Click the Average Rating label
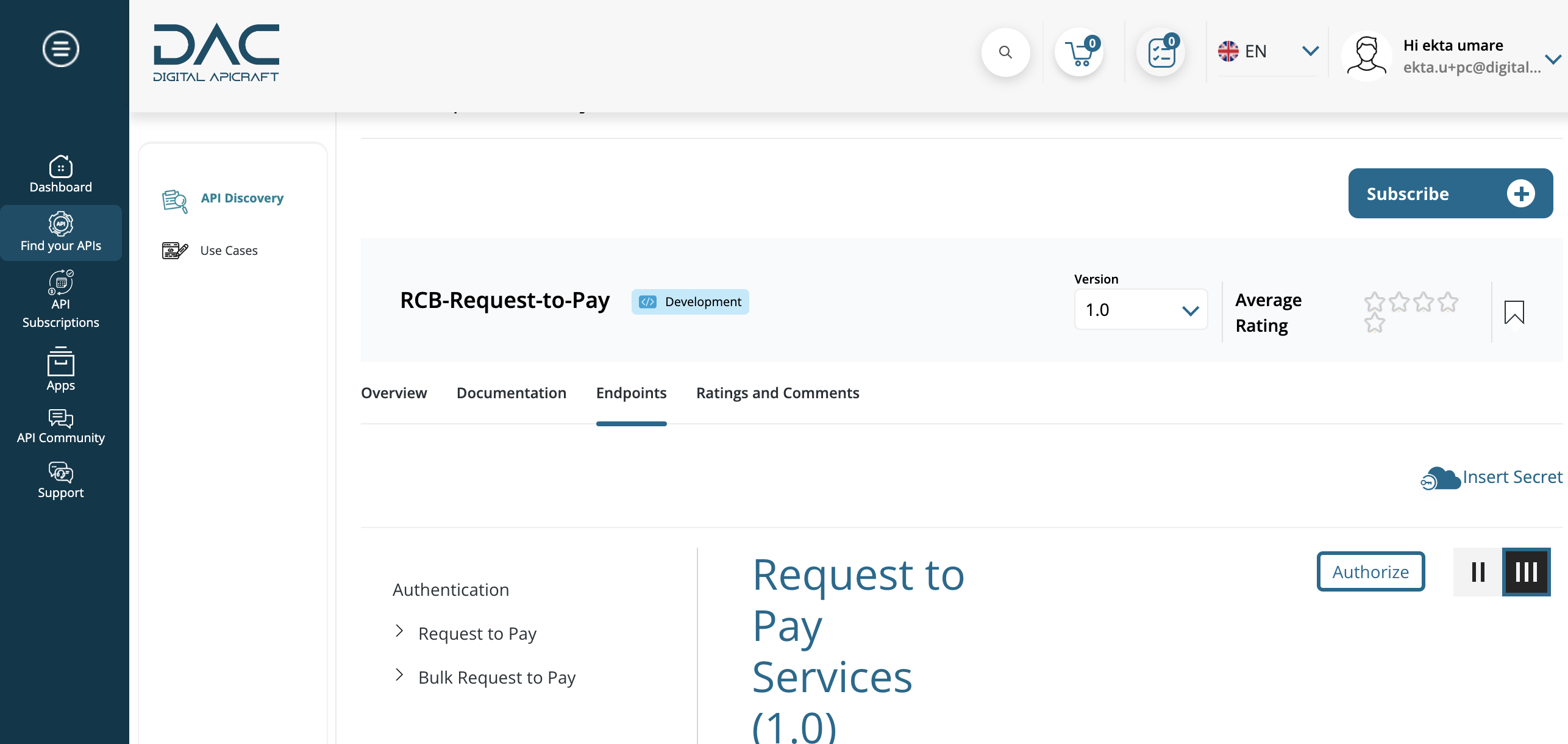Screen dimensions: 1568x744 (1269, 313)
